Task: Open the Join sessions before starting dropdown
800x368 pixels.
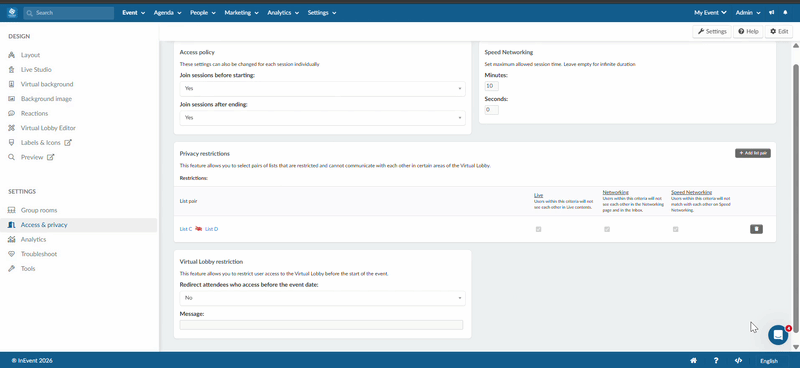Action: [x=322, y=88]
